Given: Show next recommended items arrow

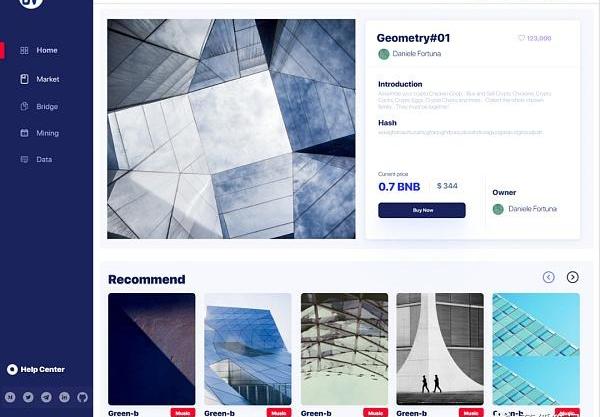Looking at the screenshot, I should 572,277.
